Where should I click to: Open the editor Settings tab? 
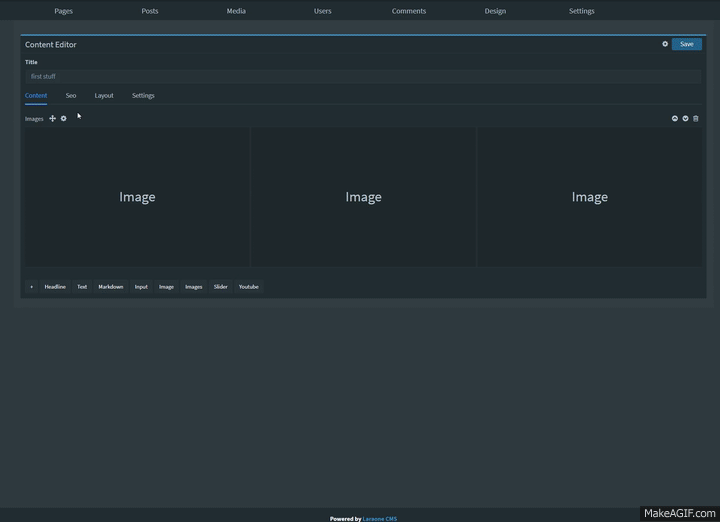(143, 95)
